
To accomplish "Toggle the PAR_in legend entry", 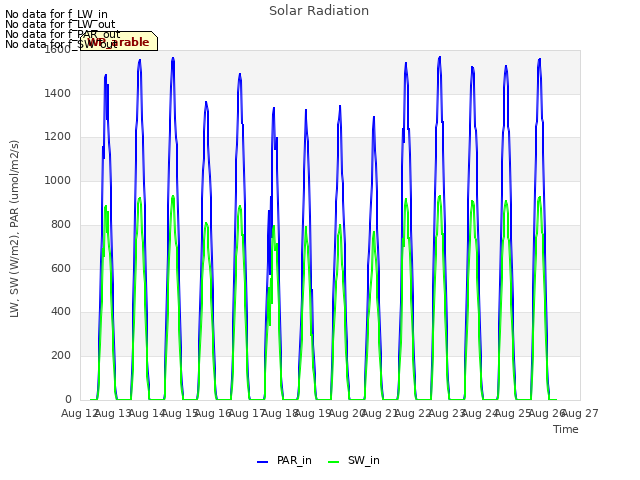I will coord(284,460).
